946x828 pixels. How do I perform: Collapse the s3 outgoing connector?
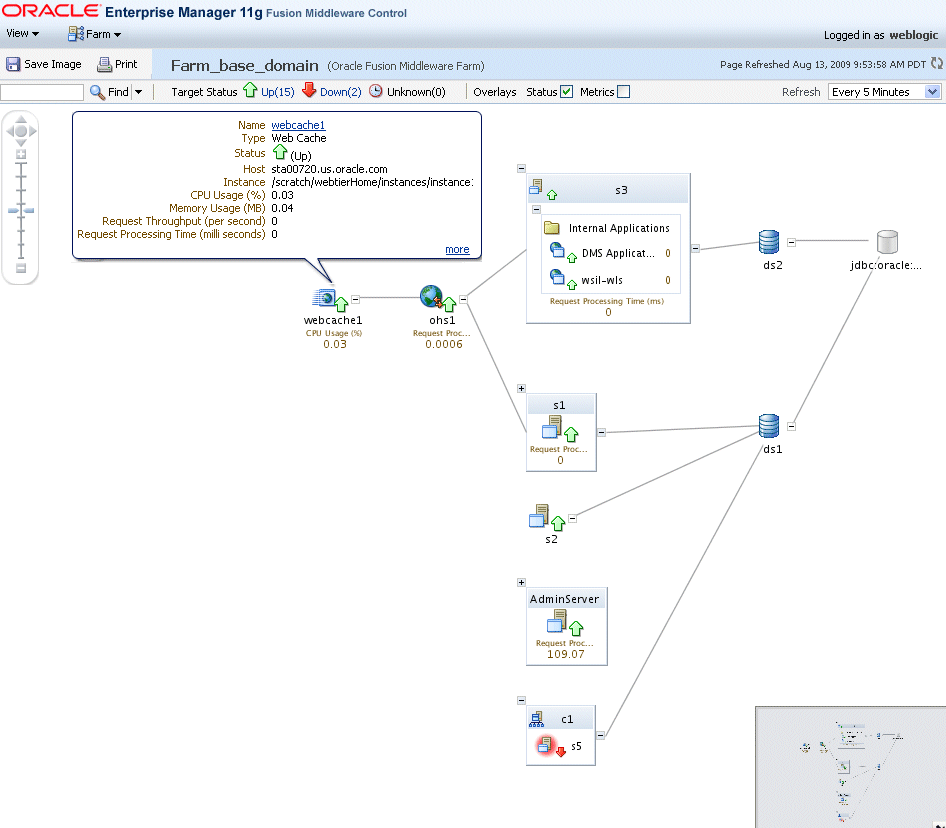click(x=696, y=248)
